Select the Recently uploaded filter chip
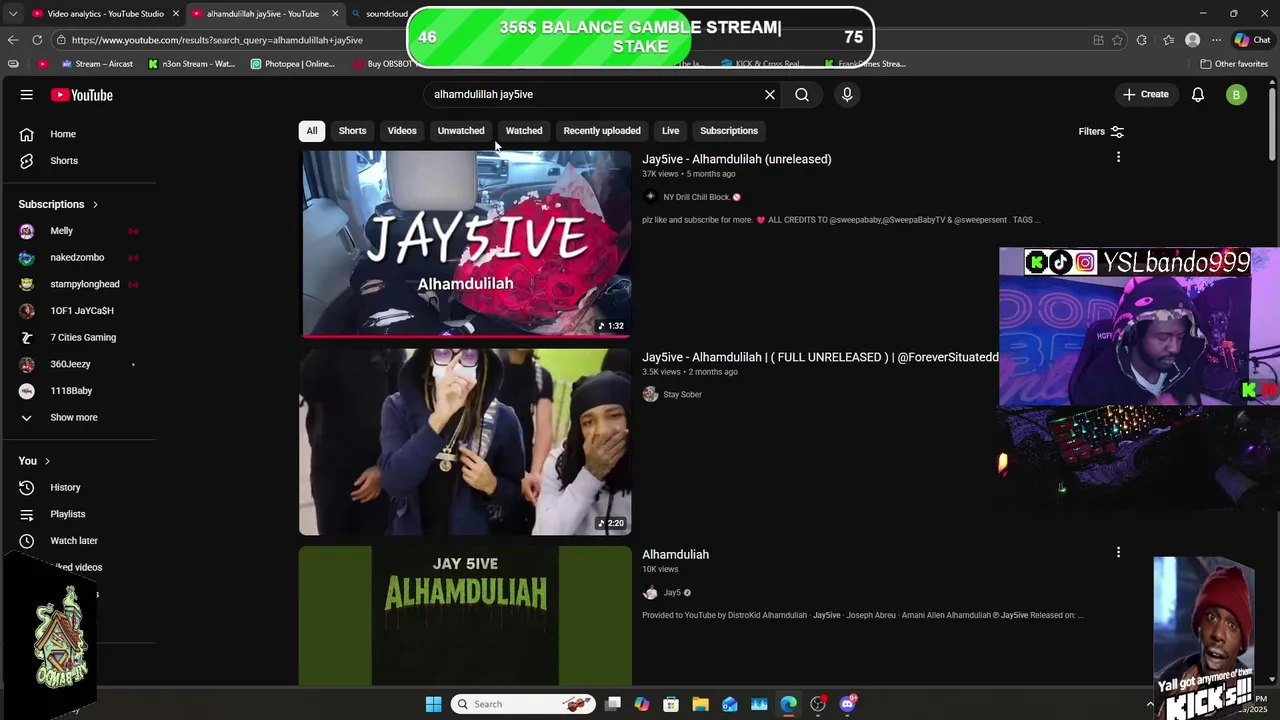The width and height of the screenshot is (1280, 720). 602,131
